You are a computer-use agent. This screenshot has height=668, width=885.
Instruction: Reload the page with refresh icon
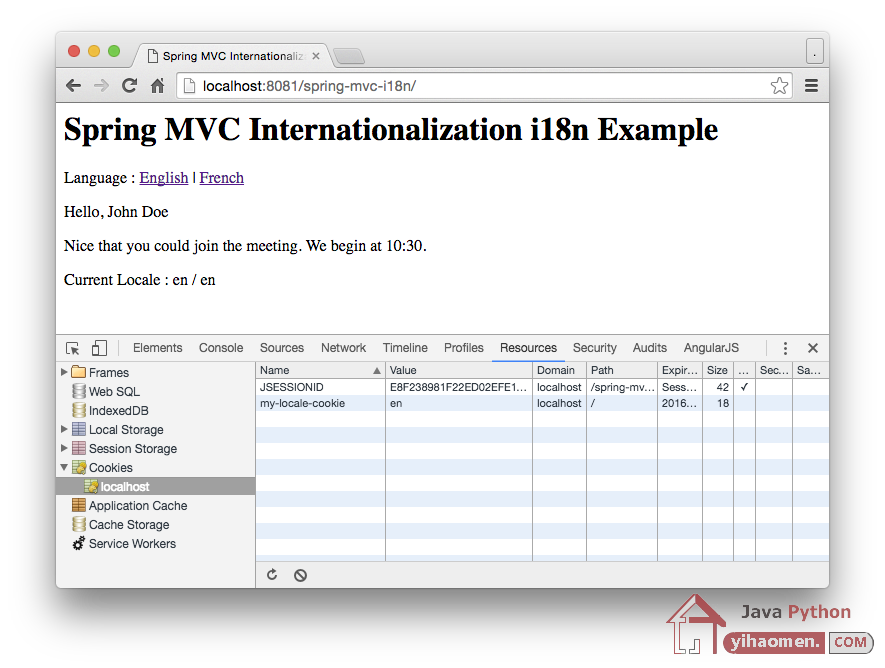point(129,86)
